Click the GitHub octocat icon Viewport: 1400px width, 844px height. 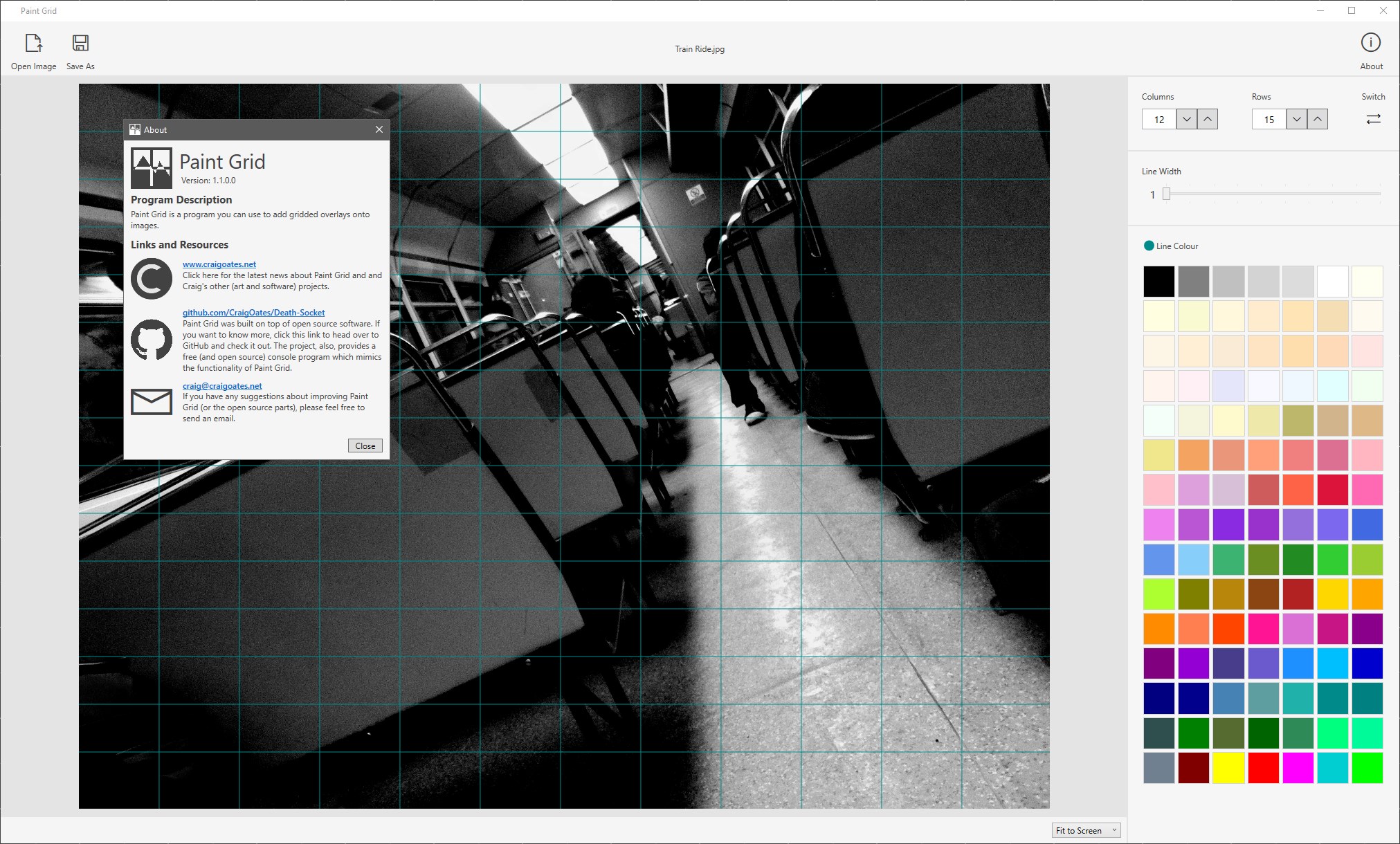pyautogui.click(x=152, y=340)
